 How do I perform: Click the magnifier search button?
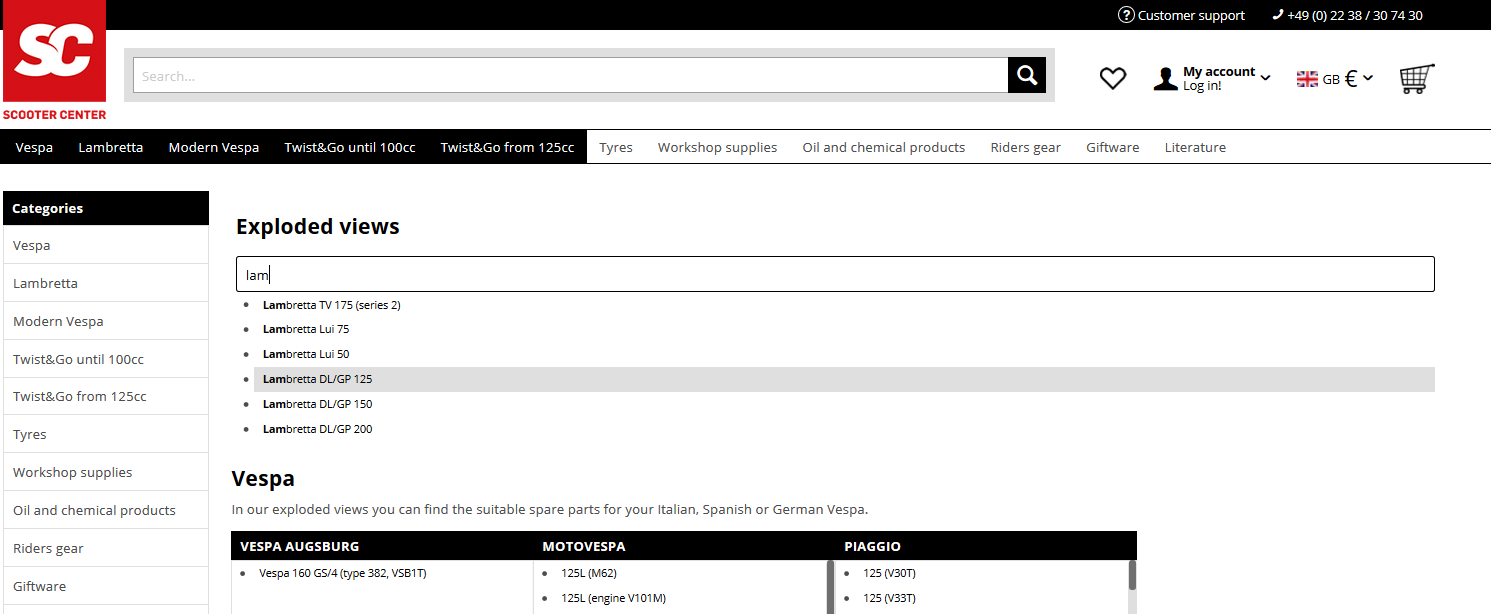(x=1026, y=75)
